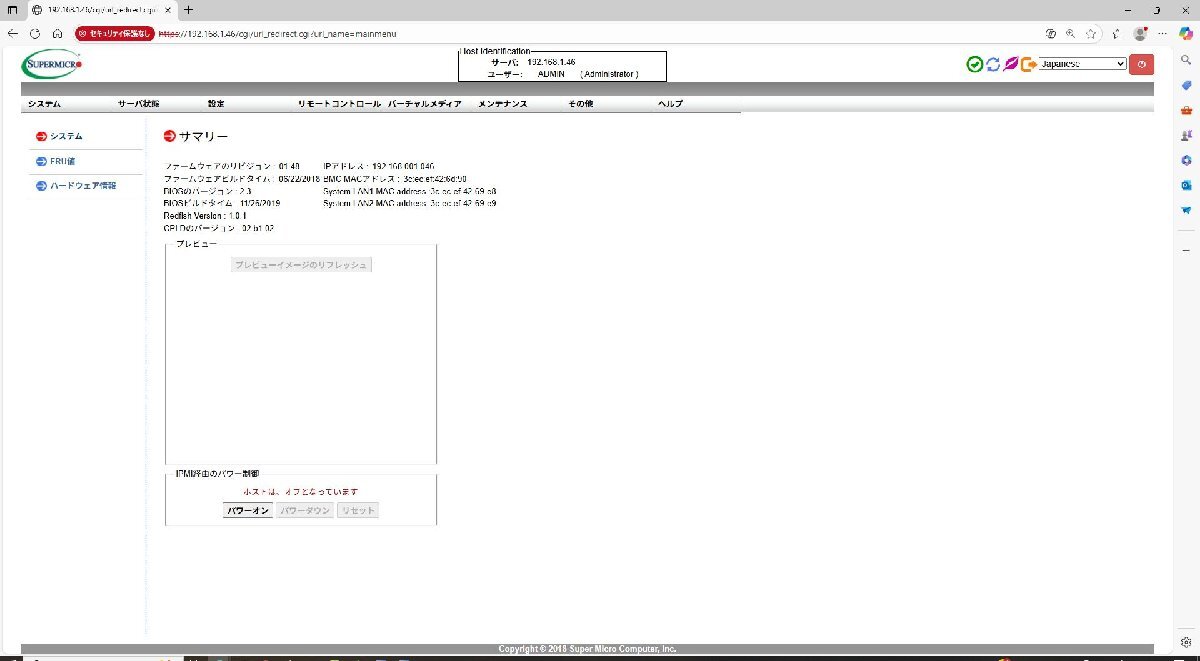Screen dimensions: 1200x661
Task: Click the red arrow icon beside システム
Action: coord(41,136)
